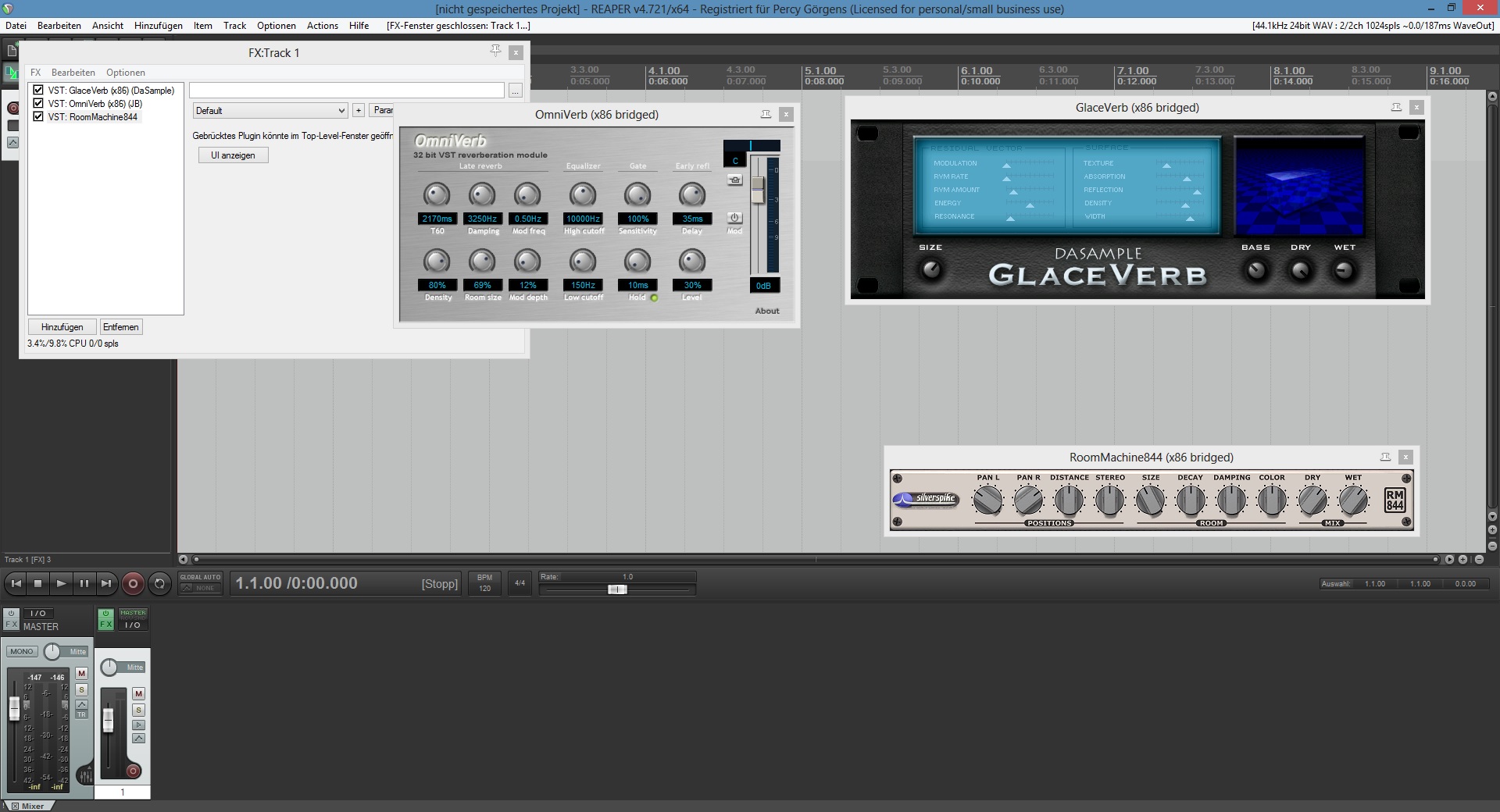Screen dimensions: 1500x812
Task: Click OmniVerb Mod power button
Action: pyautogui.click(x=734, y=218)
